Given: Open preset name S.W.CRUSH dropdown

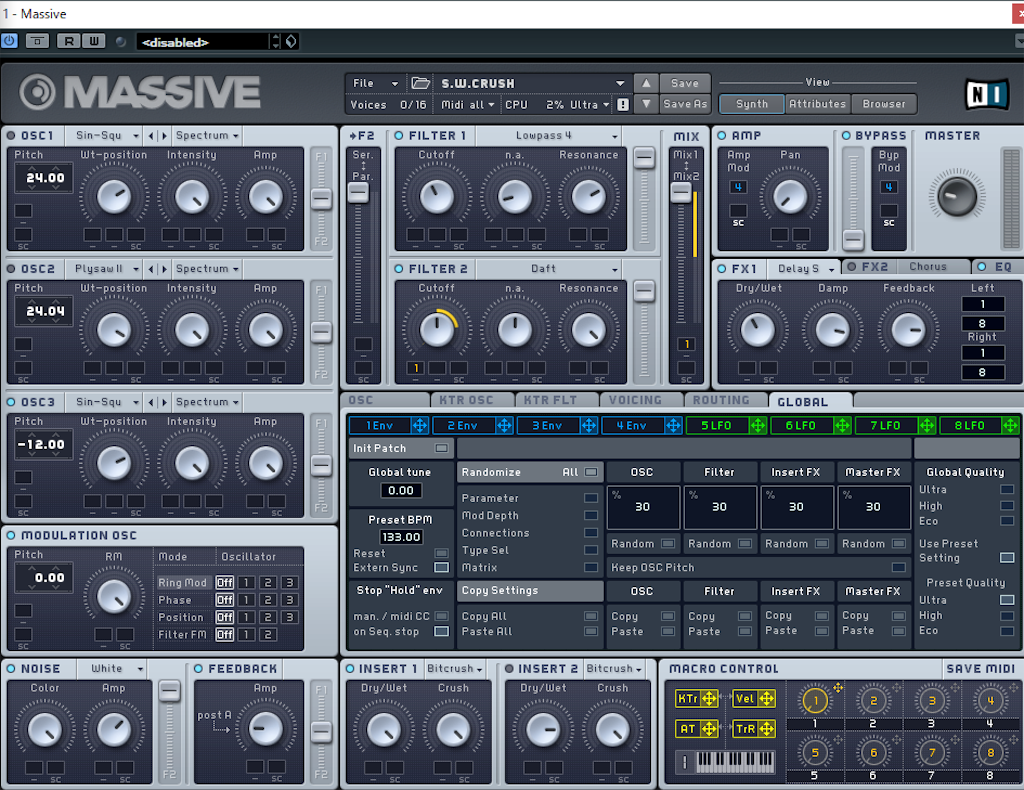Looking at the screenshot, I should pos(532,83).
